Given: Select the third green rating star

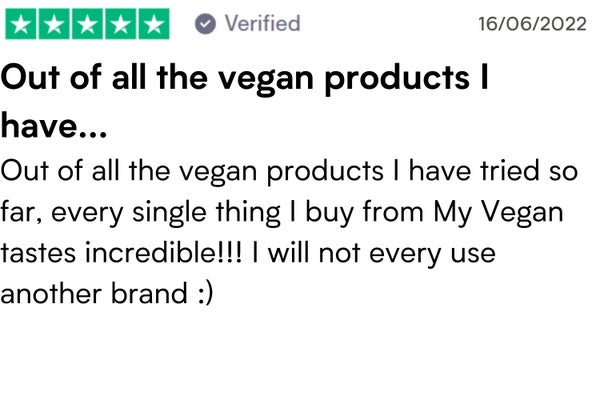Looking at the screenshot, I should pos(88,24).
